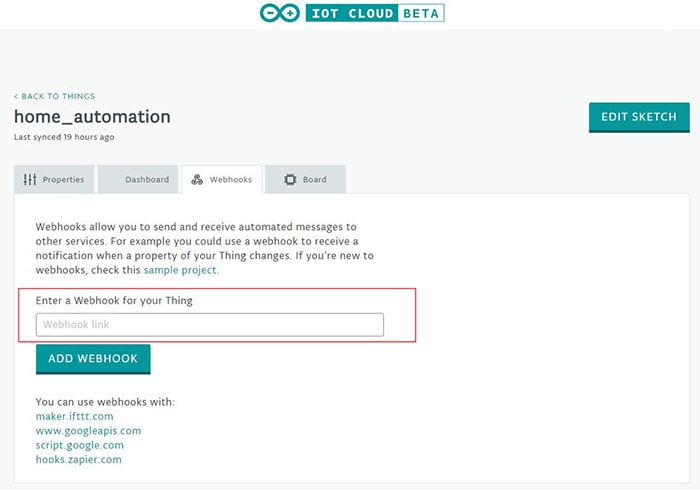Focus the Webhook link input field
This screenshot has height=490, width=700.
pos(210,325)
